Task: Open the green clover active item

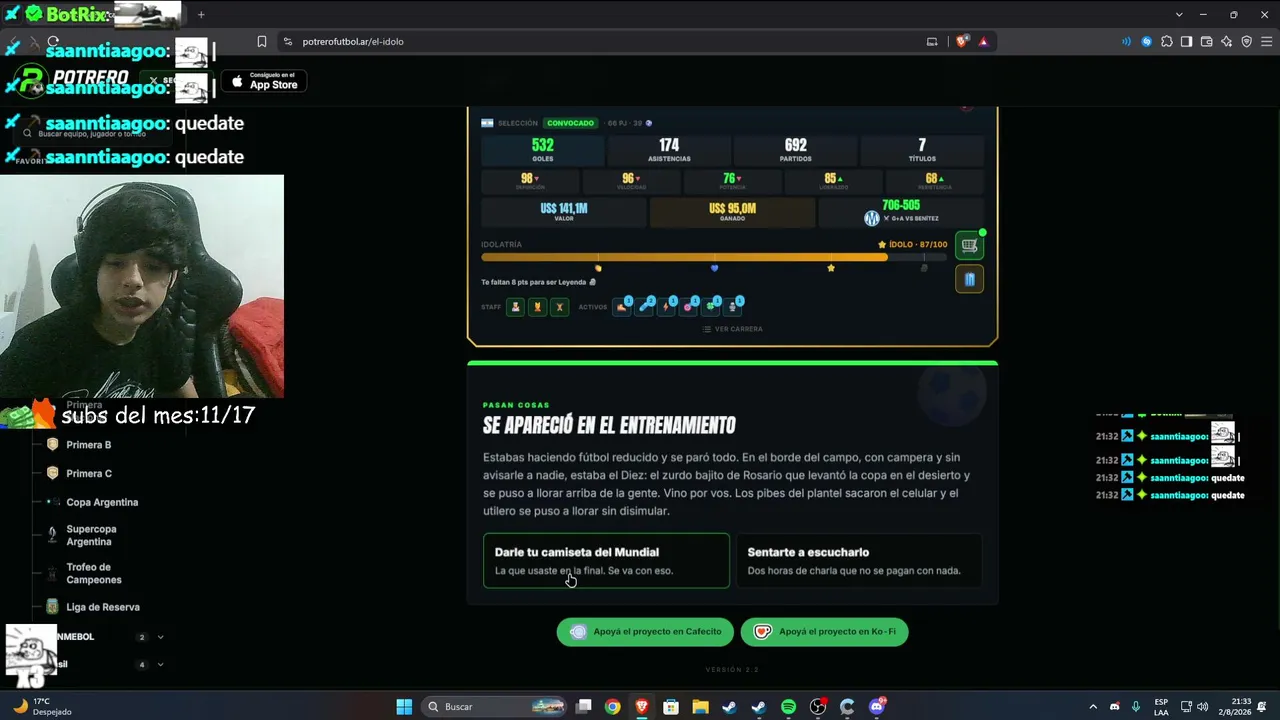Action: click(710, 306)
